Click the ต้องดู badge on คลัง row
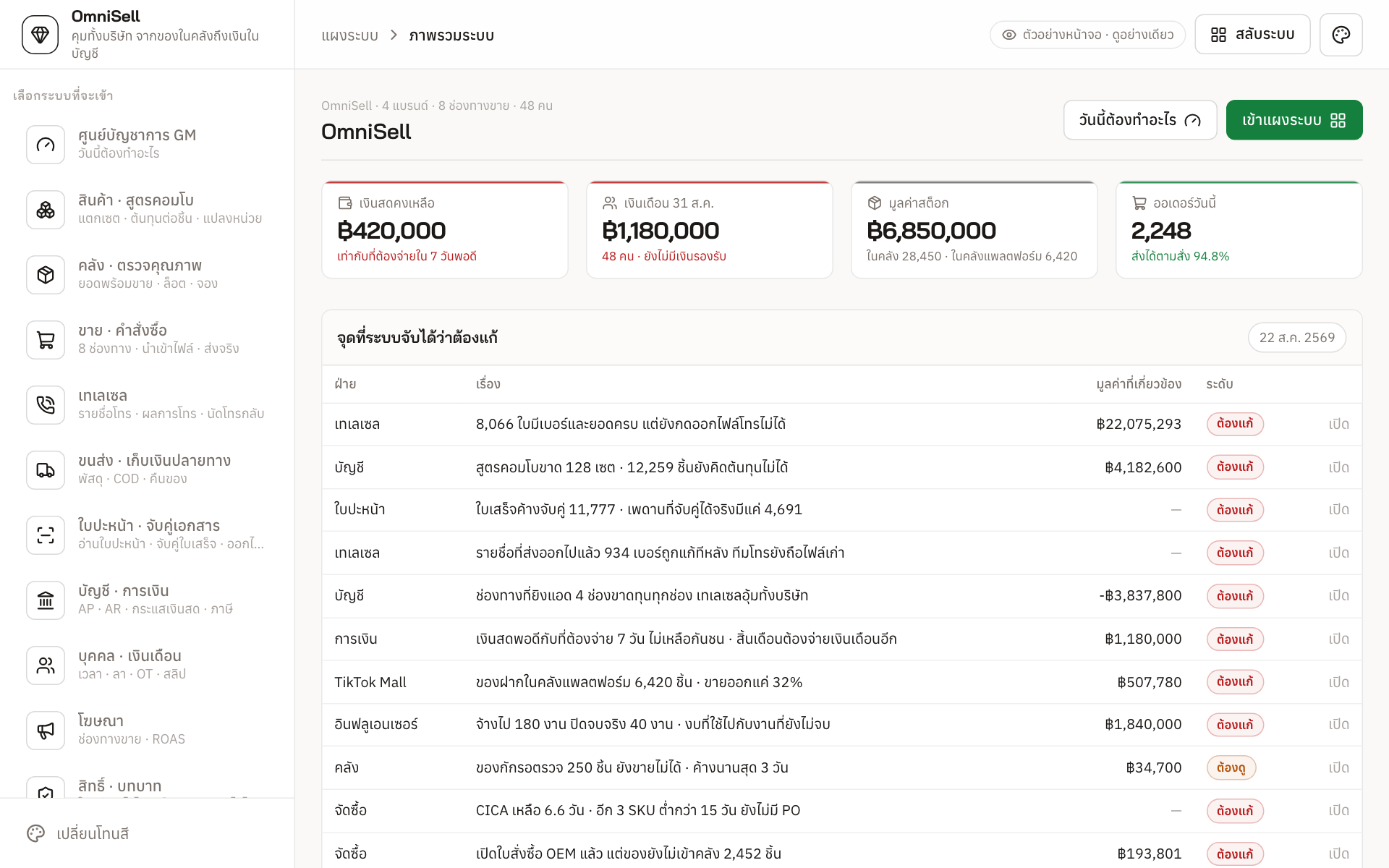The width and height of the screenshot is (1389, 868). point(1231,767)
